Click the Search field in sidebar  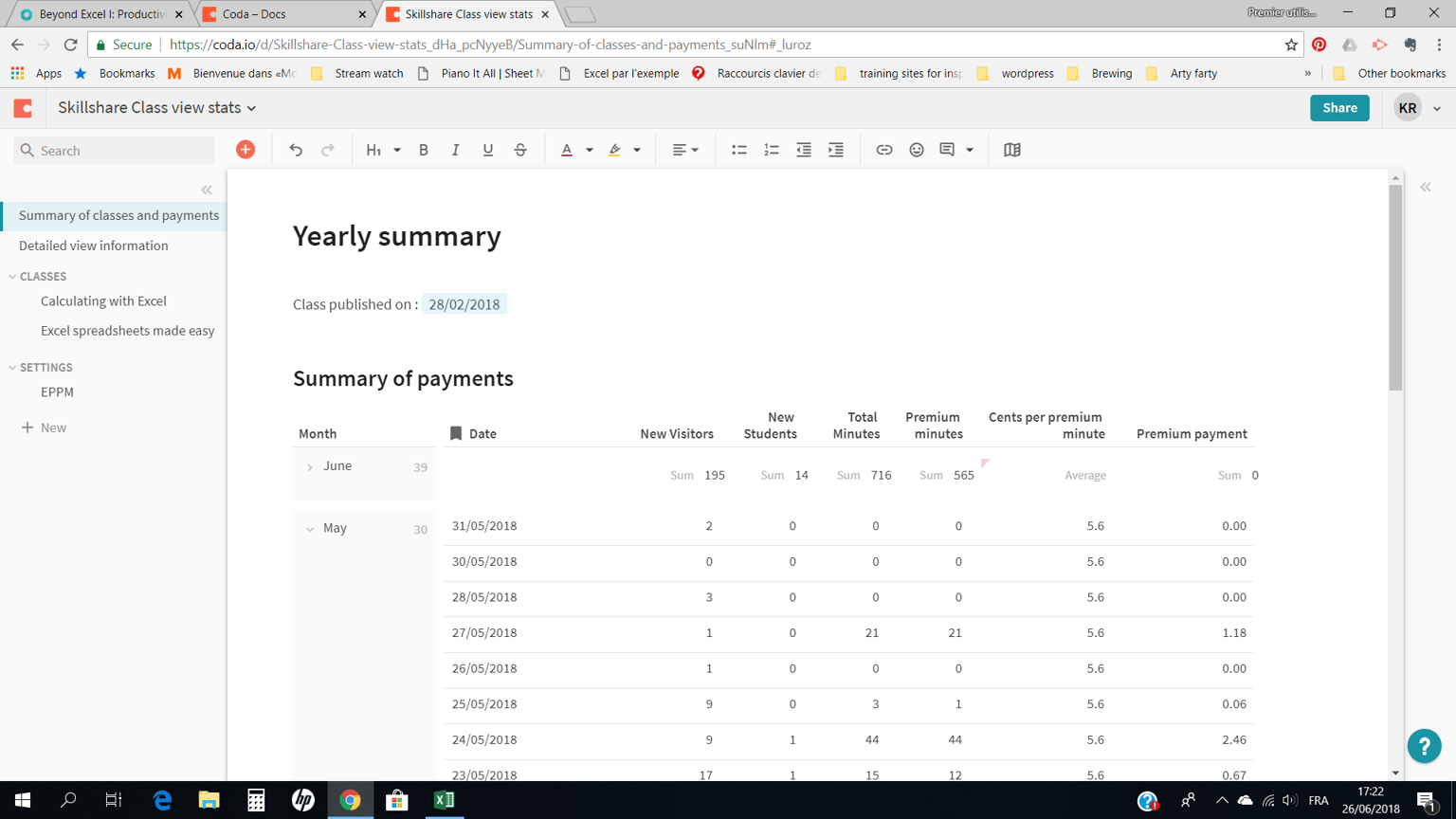coord(114,151)
